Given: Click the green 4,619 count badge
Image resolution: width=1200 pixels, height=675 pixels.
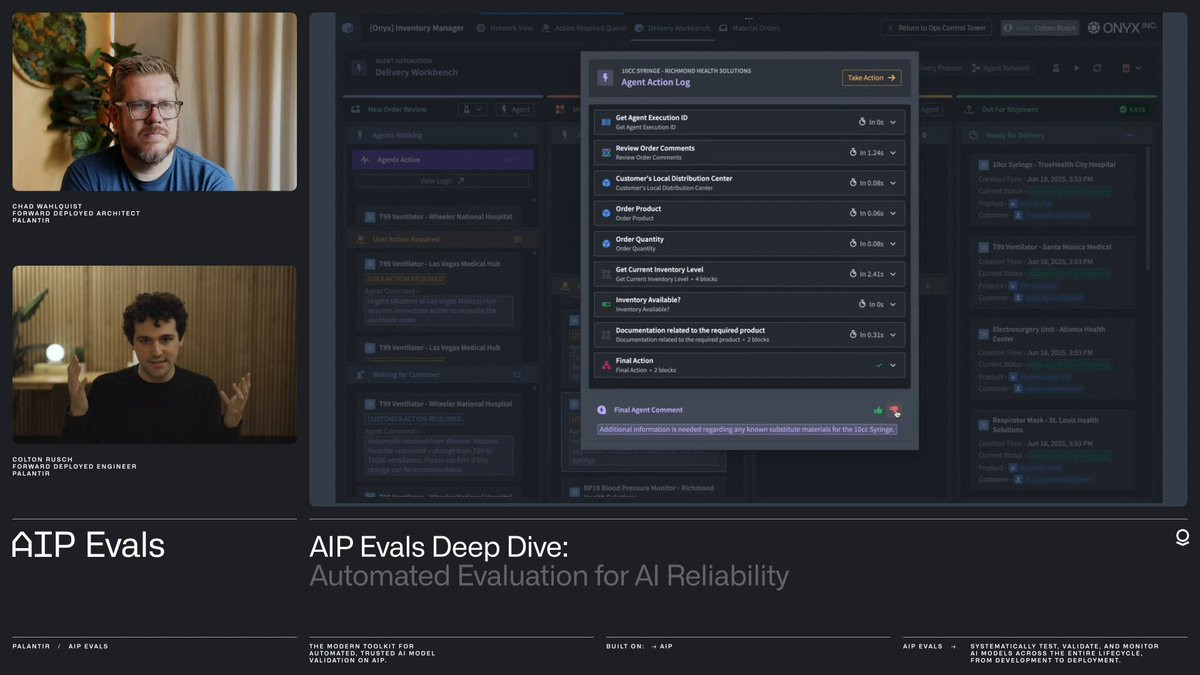Looking at the screenshot, I should click(x=1132, y=109).
